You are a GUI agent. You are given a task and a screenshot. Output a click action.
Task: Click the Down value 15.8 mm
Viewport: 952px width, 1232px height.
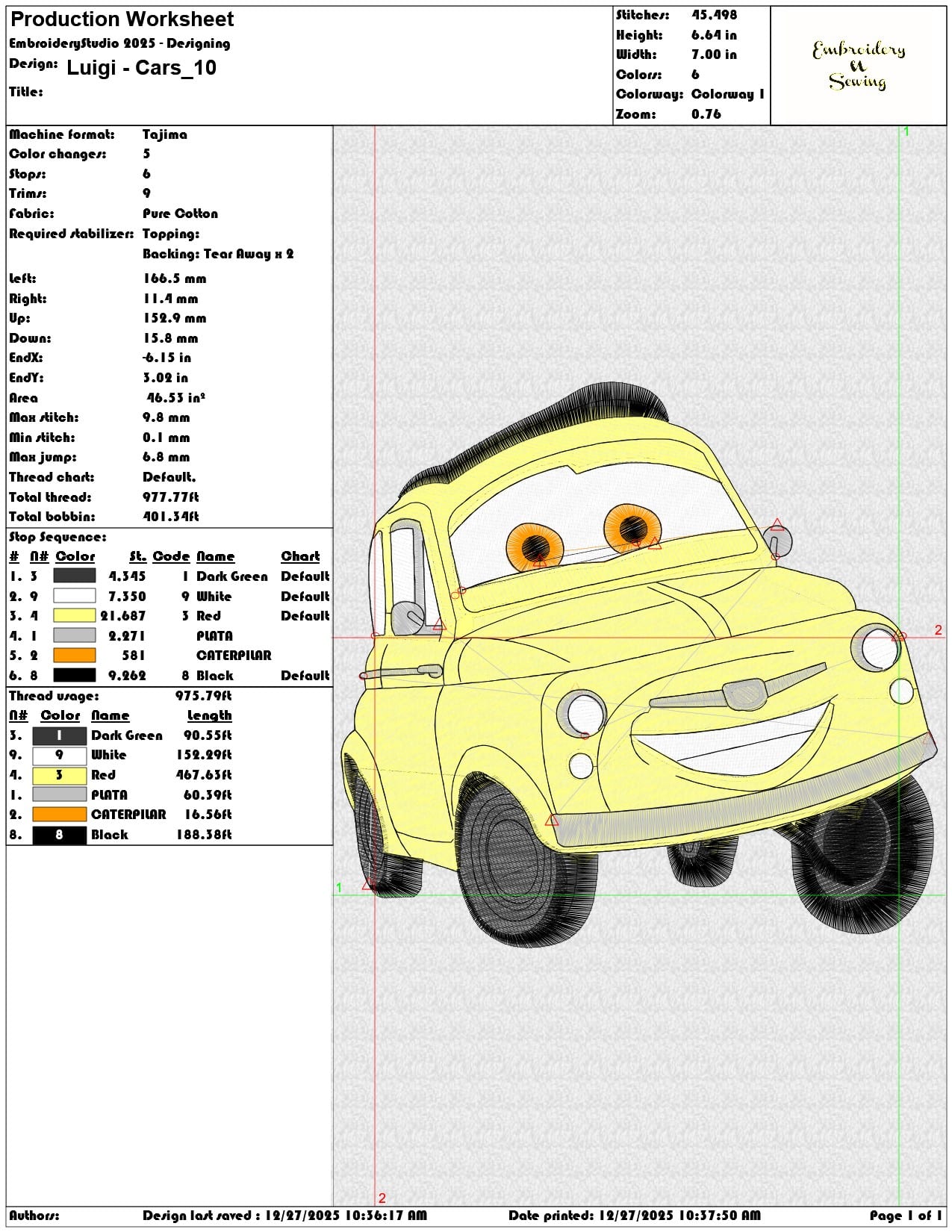coord(170,338)
